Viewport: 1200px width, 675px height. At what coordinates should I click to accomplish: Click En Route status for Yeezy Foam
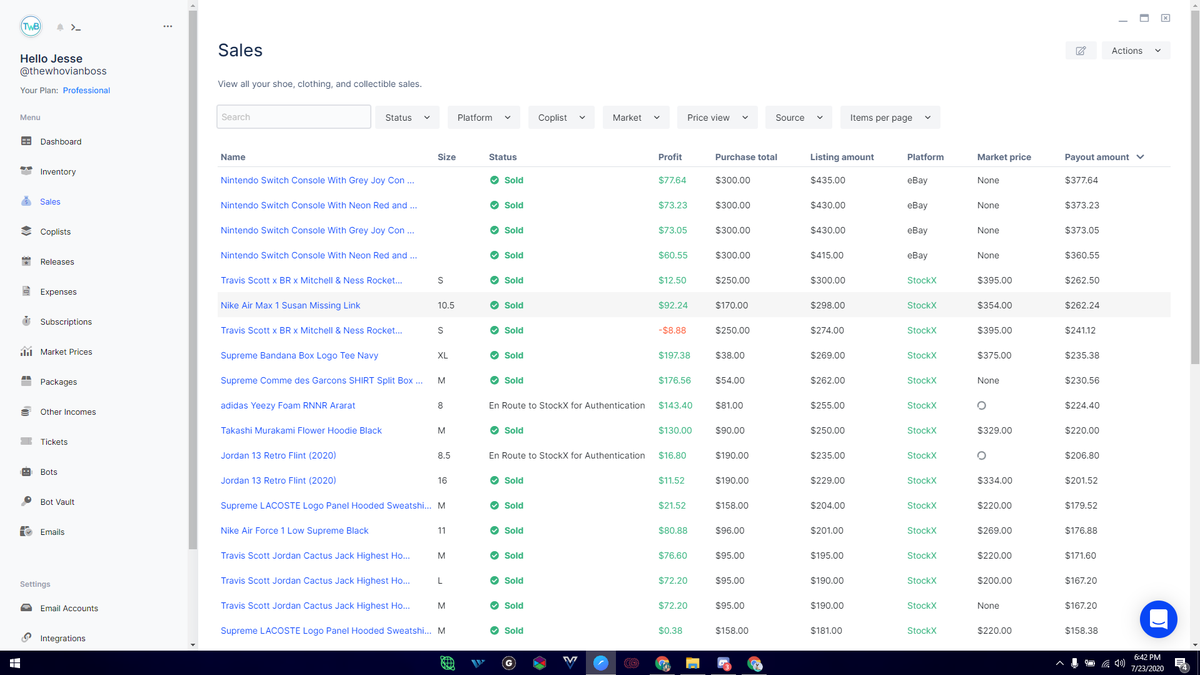tap(567, 405)
